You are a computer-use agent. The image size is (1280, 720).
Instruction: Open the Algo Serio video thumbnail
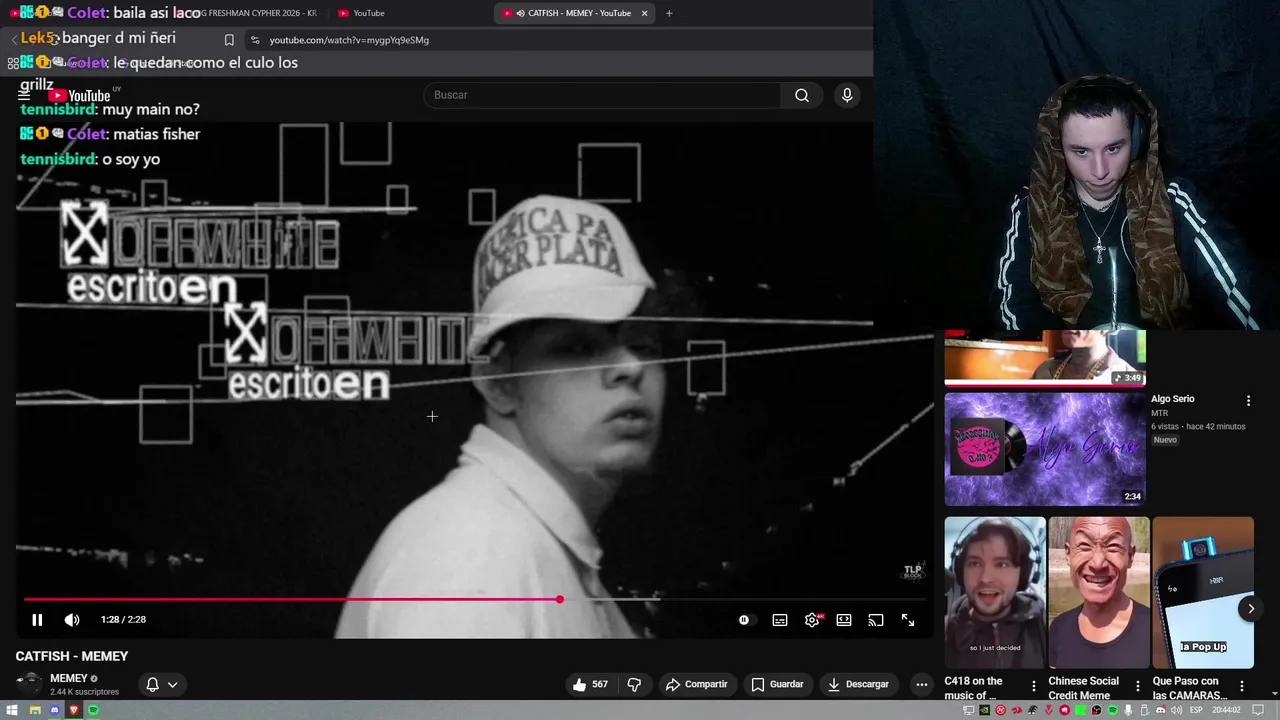1045,449
